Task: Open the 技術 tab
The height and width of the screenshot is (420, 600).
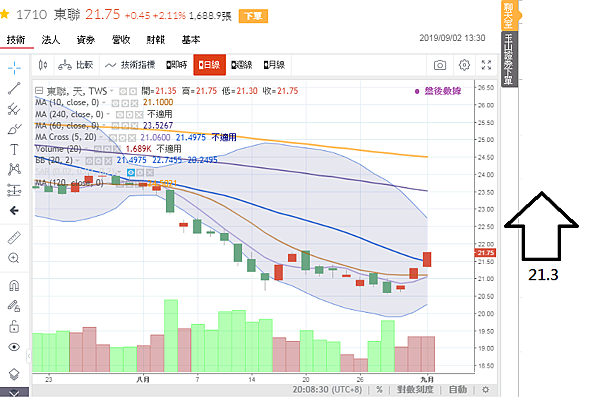Action: 16,40
